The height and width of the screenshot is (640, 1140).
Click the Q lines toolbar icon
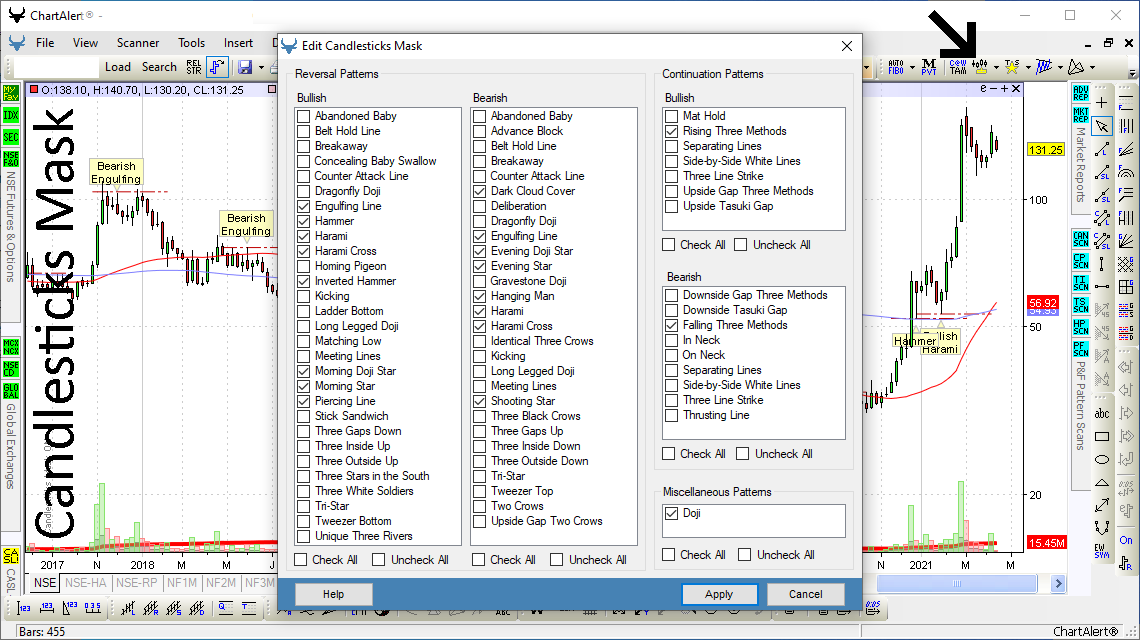coord(226,608)
